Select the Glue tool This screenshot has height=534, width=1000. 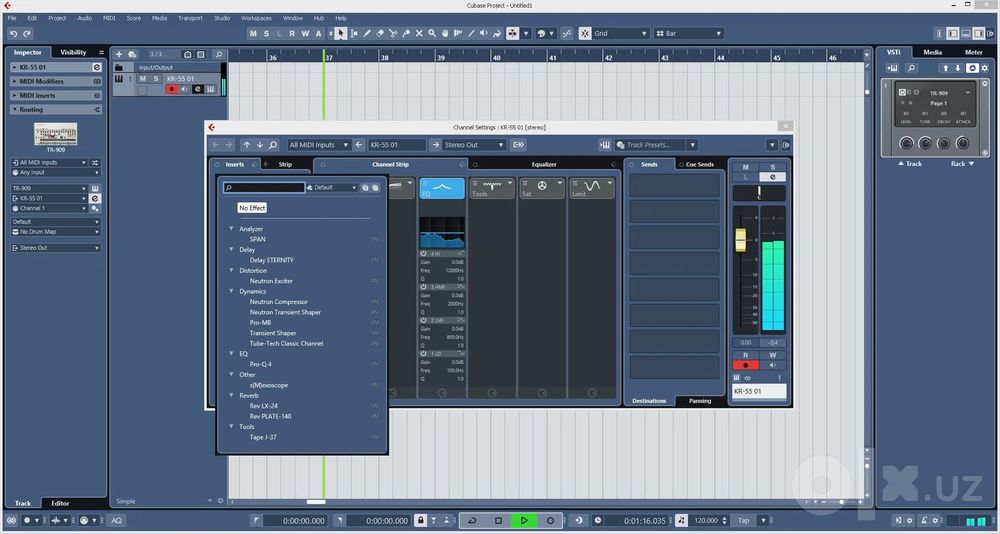(x=406, y=33)
